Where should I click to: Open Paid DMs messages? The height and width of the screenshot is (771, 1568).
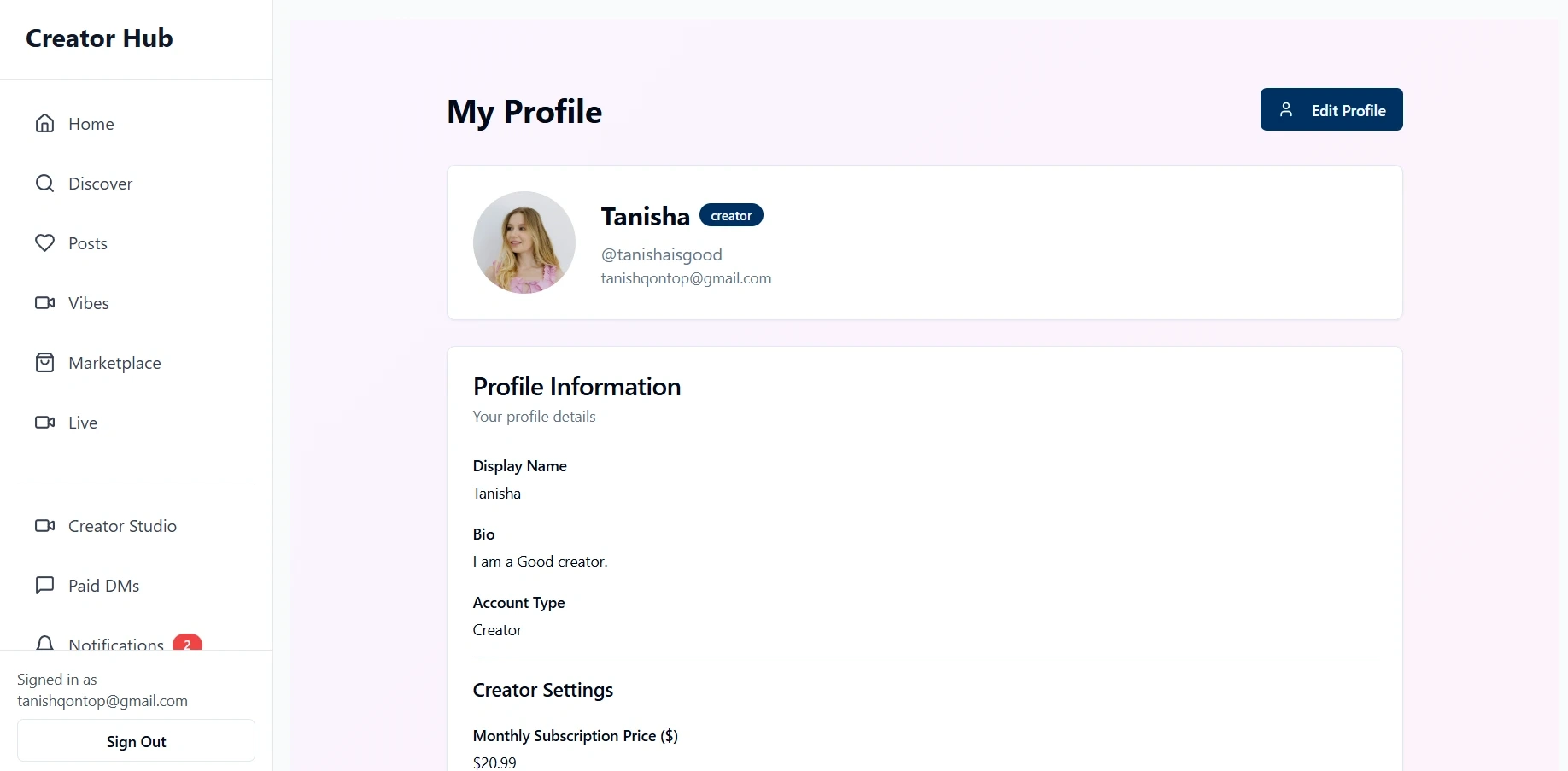[x=103, y=586]
